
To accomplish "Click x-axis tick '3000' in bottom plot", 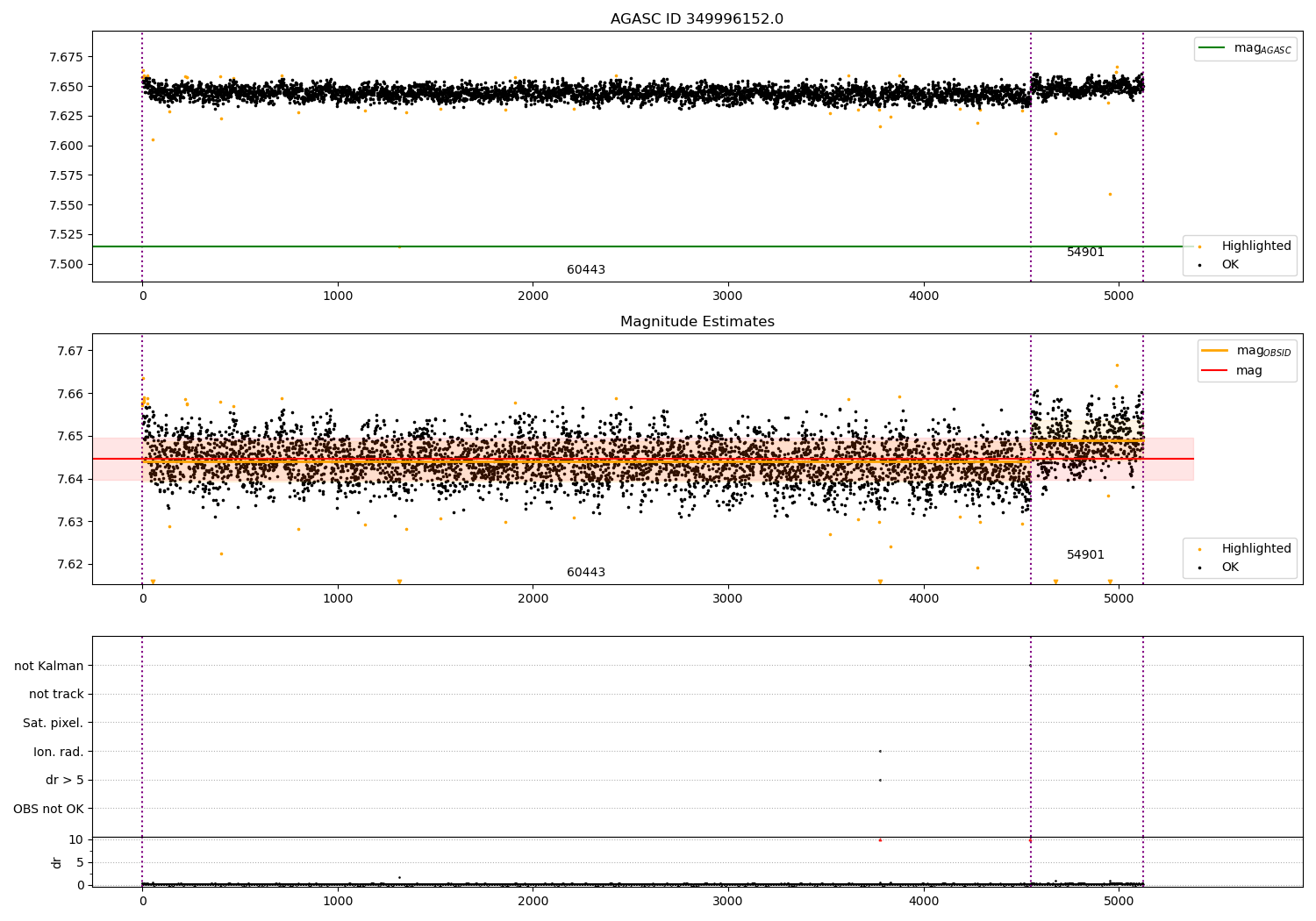I will pos(728,901).
